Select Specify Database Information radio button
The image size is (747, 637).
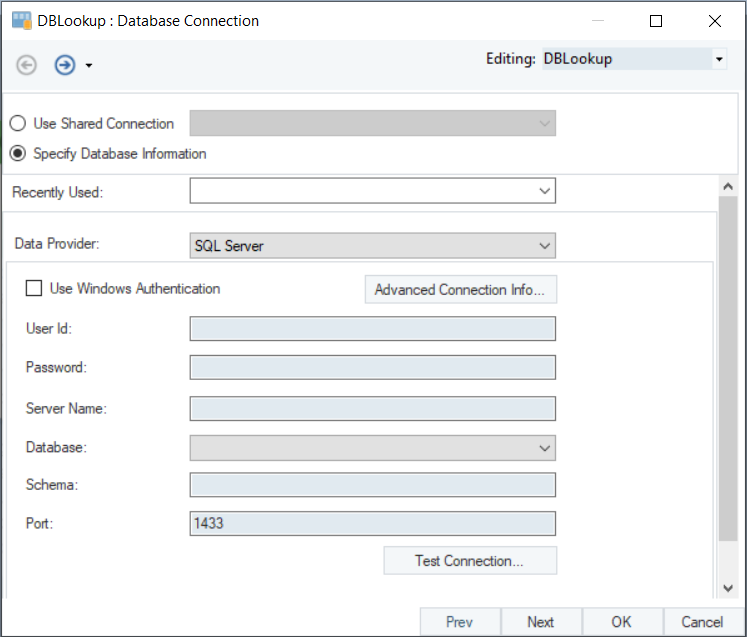[x=18, y=154]
